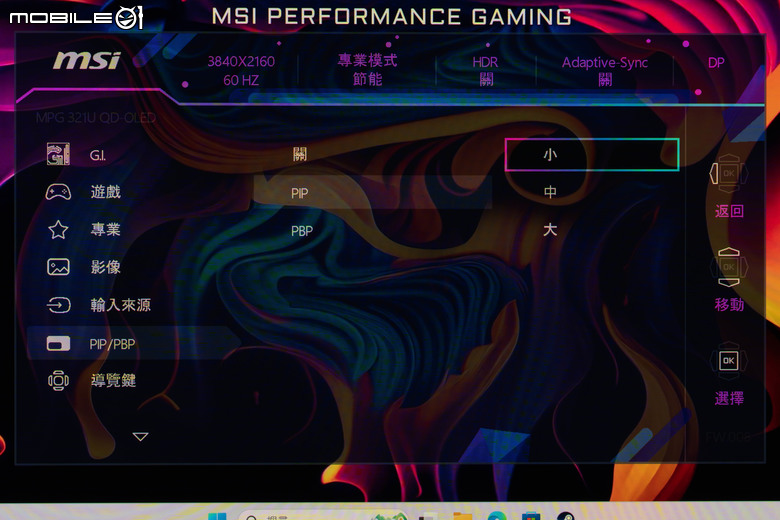Open Steam icon on taskbar

[566, 516]
